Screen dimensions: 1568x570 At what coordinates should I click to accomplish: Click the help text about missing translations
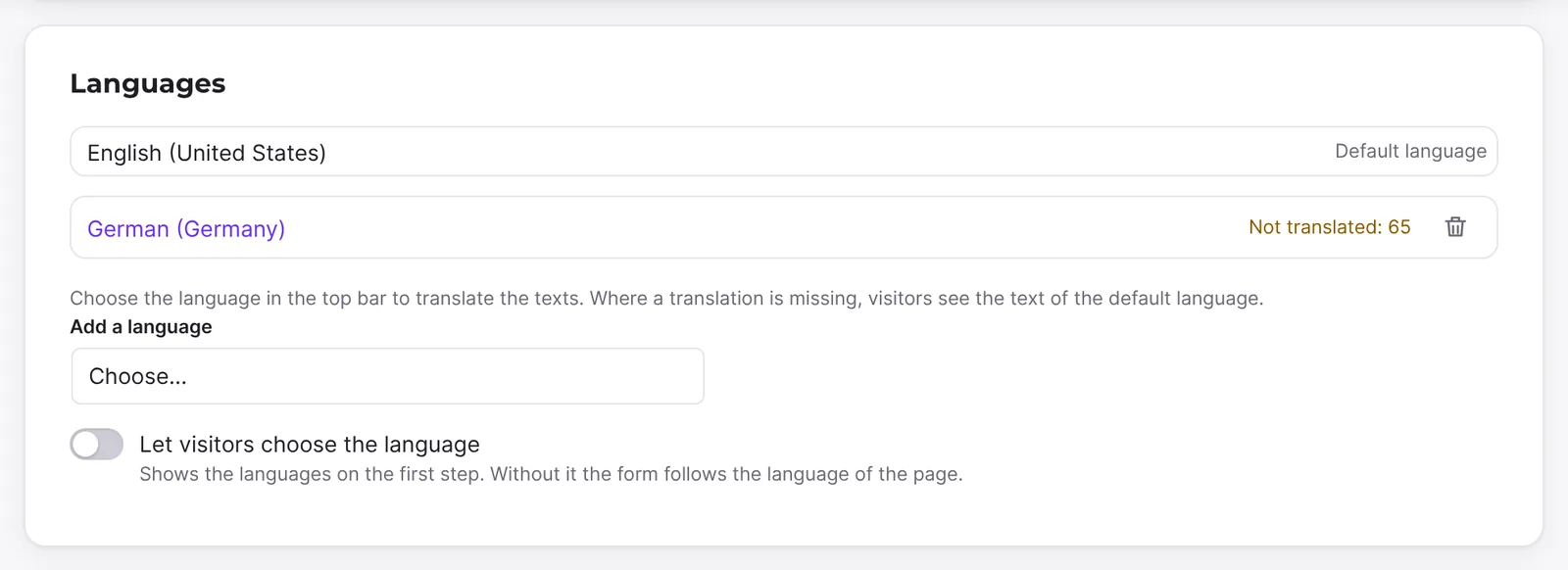coord(666,298)
